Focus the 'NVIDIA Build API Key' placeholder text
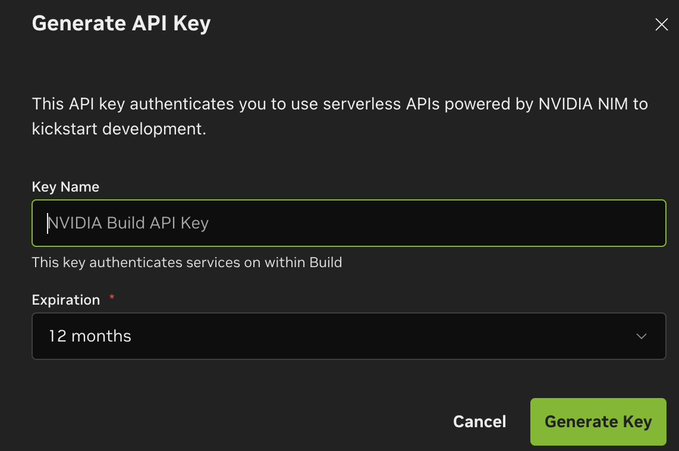 tap(128, 223)
